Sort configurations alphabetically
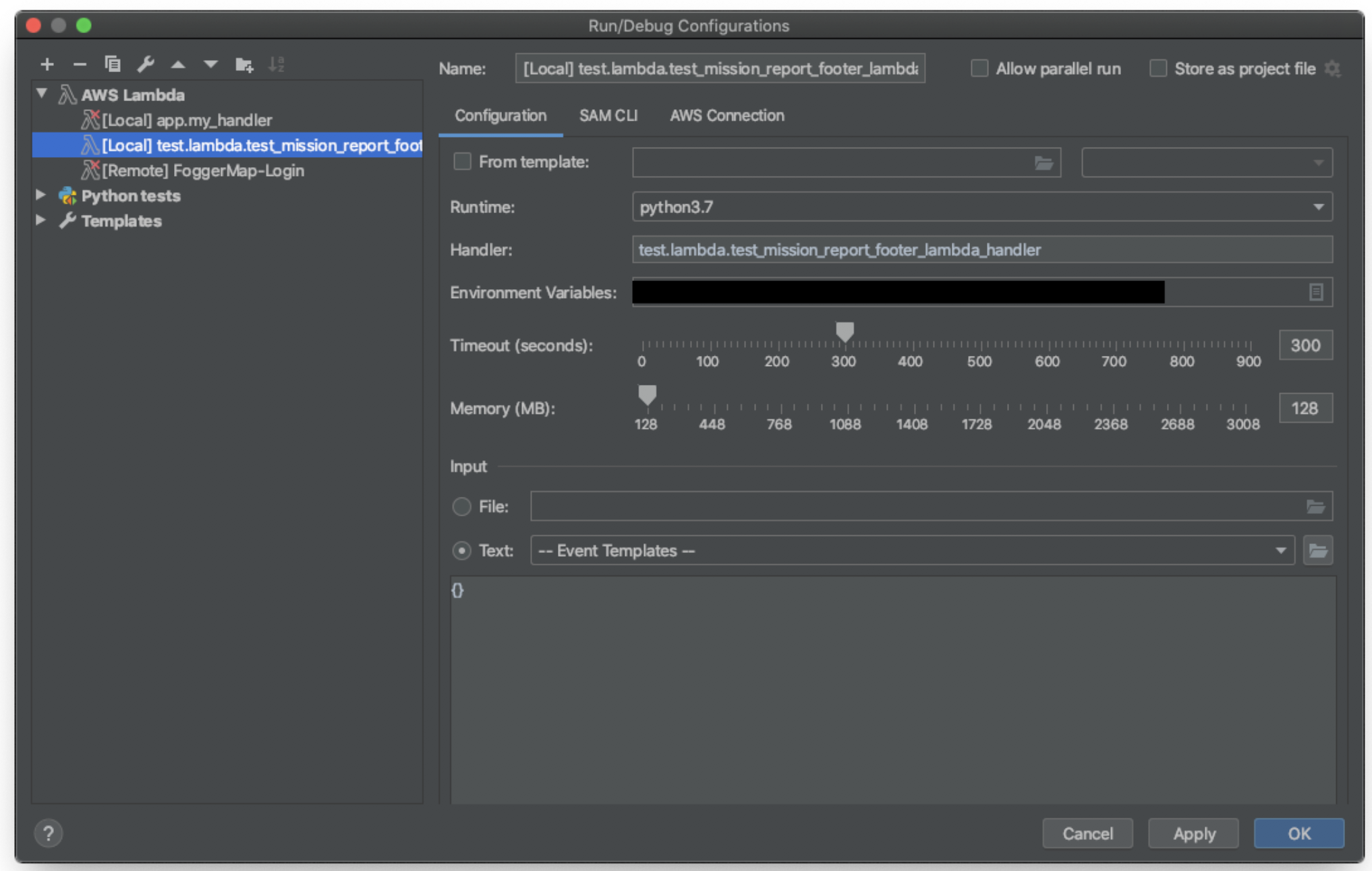The height and width of the screenshot is (871, 1372). (277, 64)
